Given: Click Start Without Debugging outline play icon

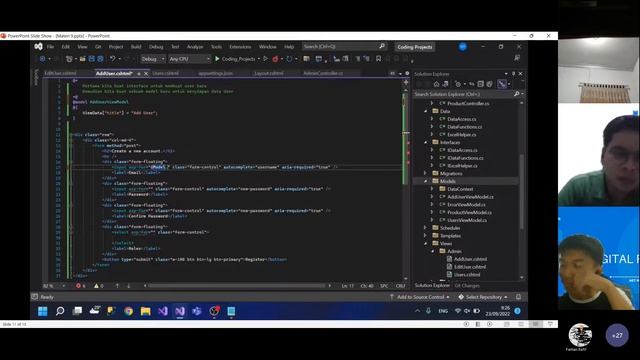Looking at the screenshot, I should click(265, 59).
